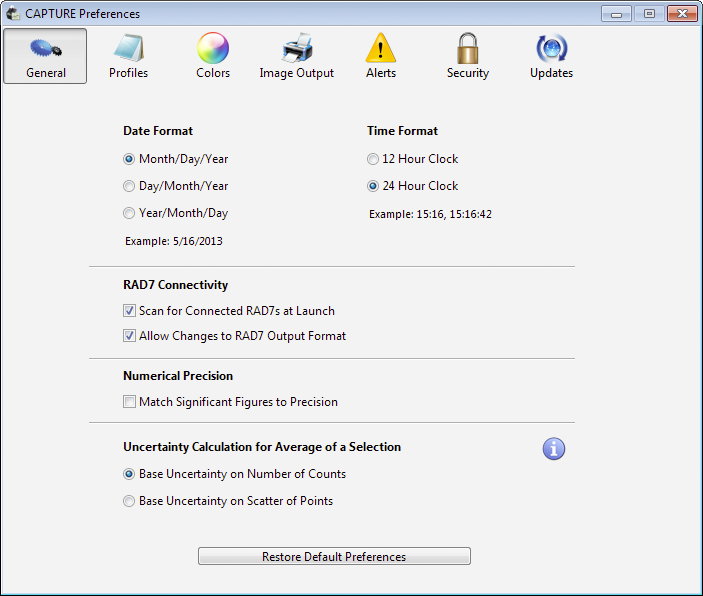Minimize the CAPTURE Preferences window
Screen dimensions: 703x596
[x=616, y=14]
